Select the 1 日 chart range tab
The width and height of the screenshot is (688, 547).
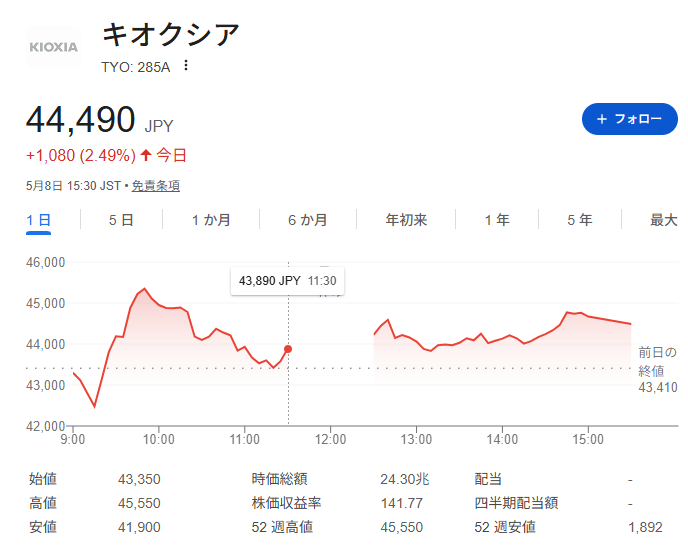tap(39, 220)
